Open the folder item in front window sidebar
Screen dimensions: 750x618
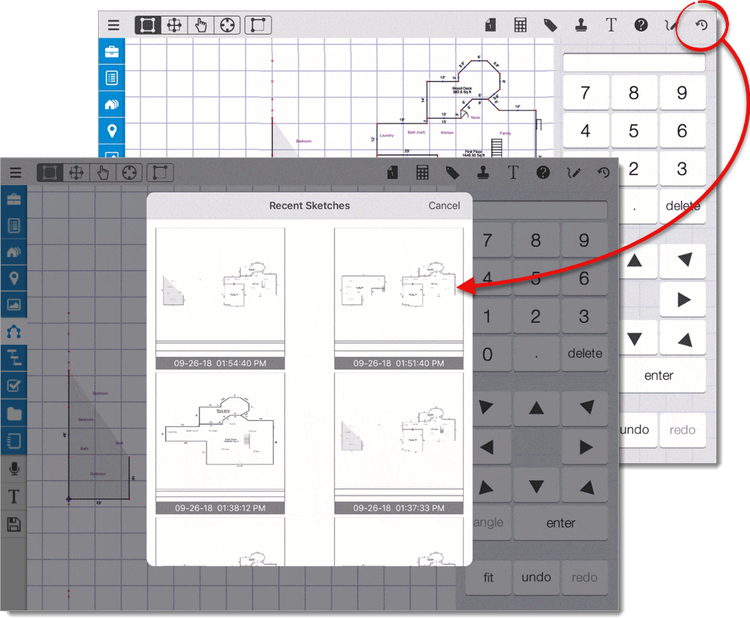pyautogui.click(x=14, y=413)
